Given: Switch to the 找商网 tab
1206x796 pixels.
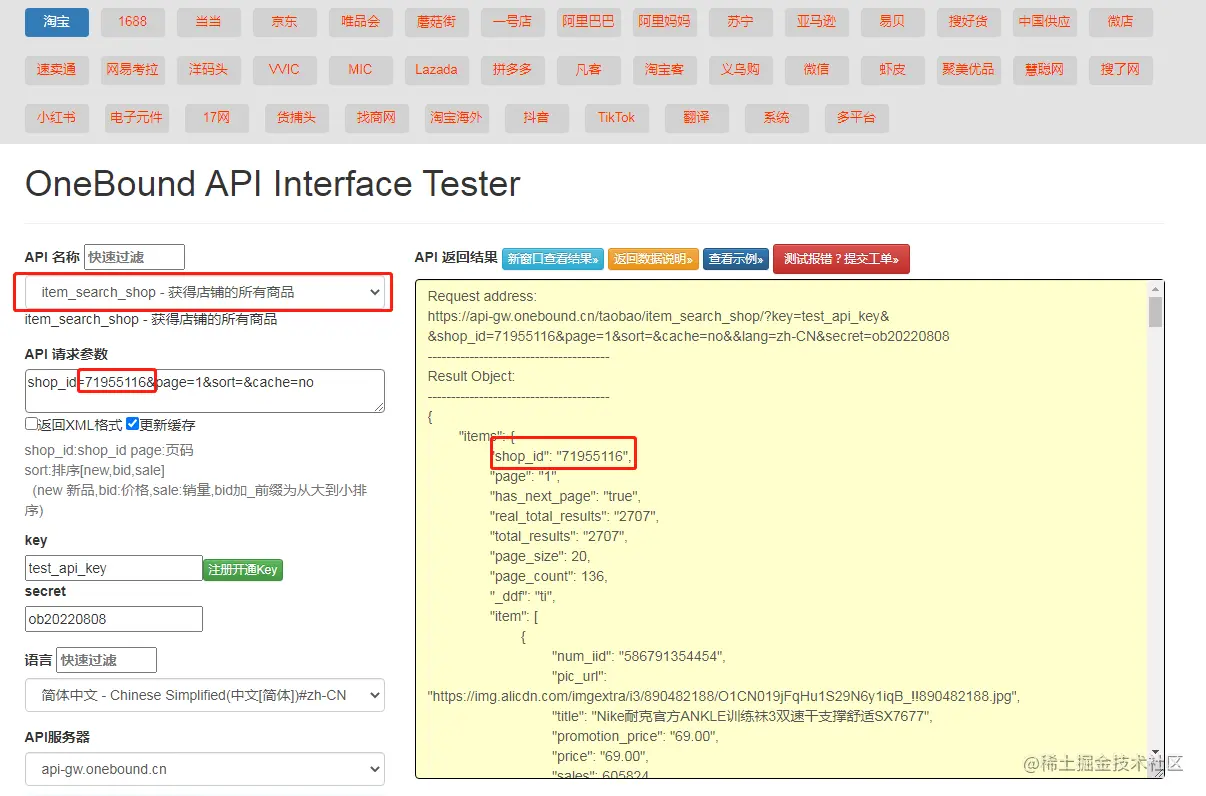Looking at the screenshot, I should 376,118.
